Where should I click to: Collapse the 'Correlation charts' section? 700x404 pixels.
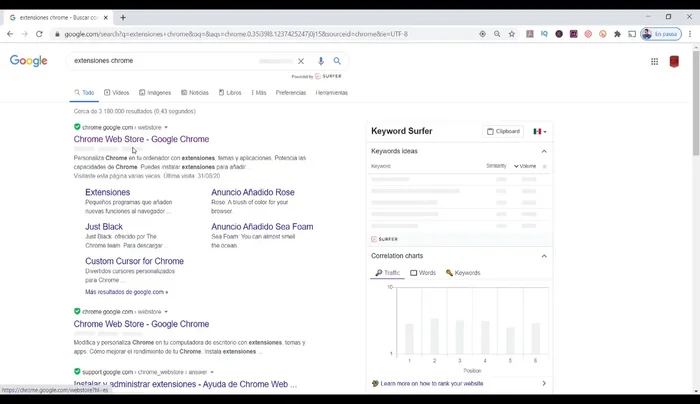544,256
